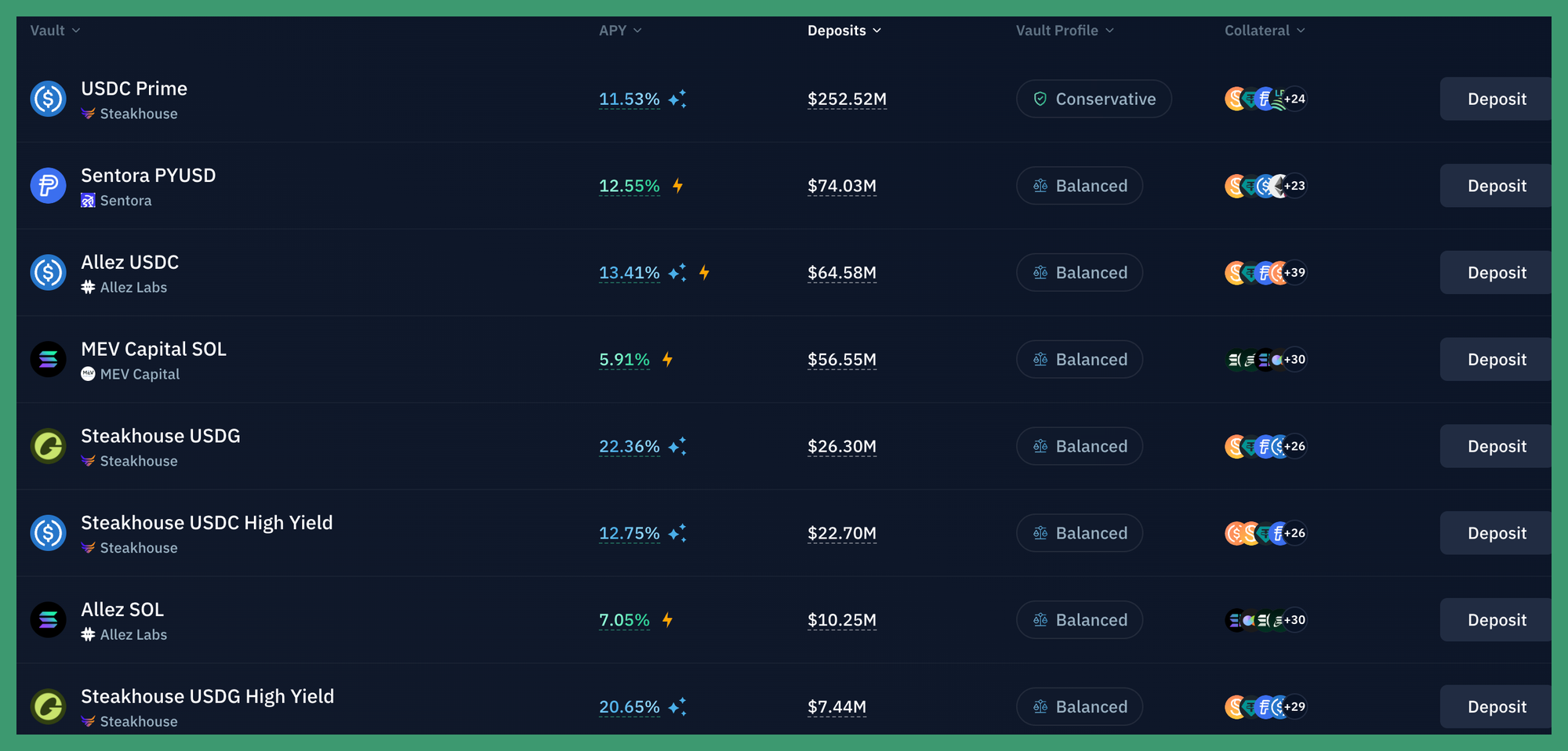Open the MEV Capital SOL vault name
The height and width of the screenshot is (751, 1568).
(x=154, y=350)
